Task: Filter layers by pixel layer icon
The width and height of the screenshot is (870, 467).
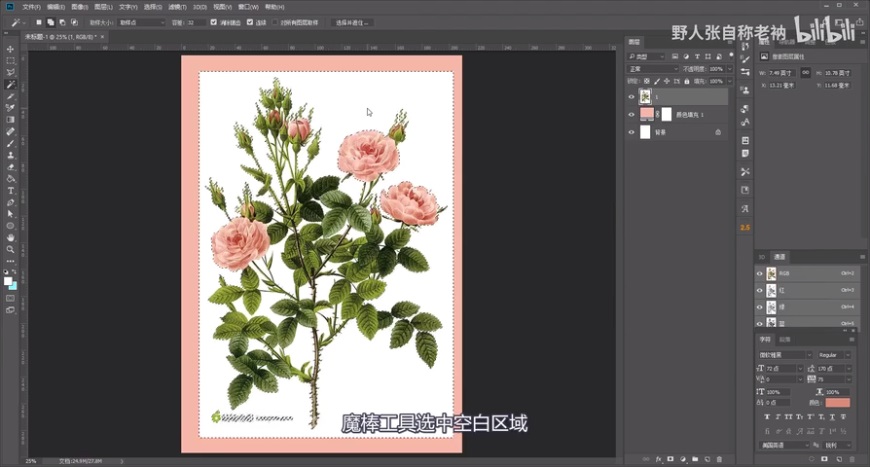Action: pos(675,57)
